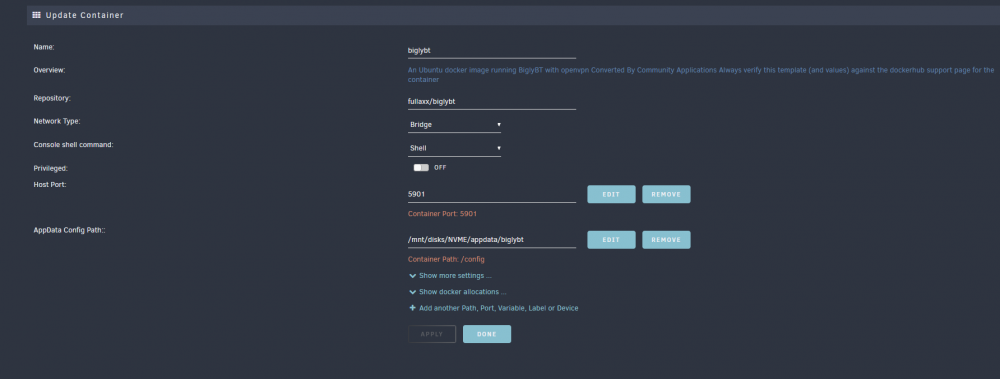Click the Container Port: 5901 text
Image resolution: width=1000 pixels, height=379 pixels.
click(442, 214)
